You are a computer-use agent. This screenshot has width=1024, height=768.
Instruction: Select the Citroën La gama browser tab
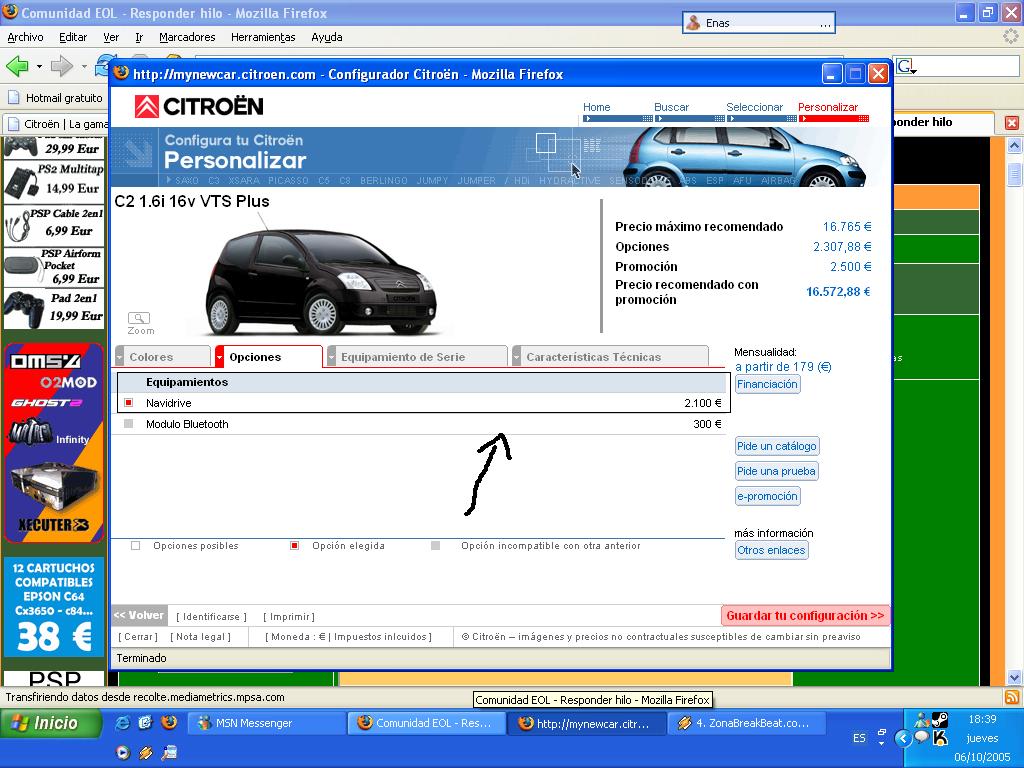[x=57, y=123]
